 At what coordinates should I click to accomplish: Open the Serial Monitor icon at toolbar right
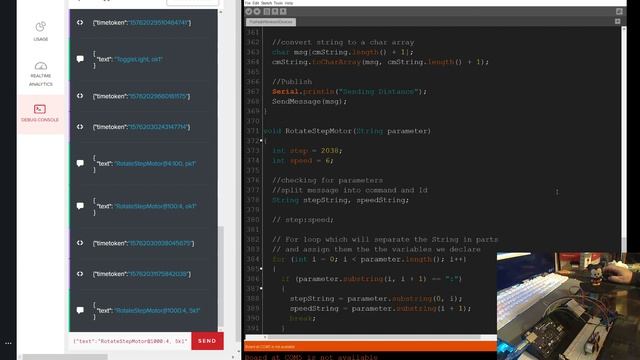tap(619, 11)
